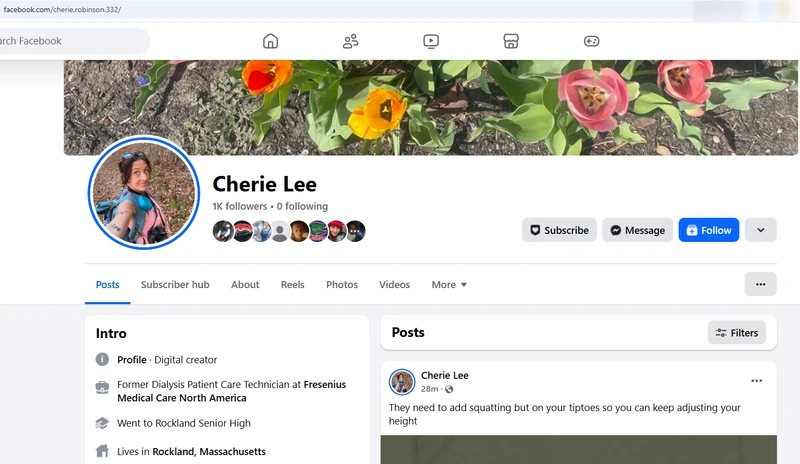Click the Subscribe button
The height and width of the screenshot is (464, 800).
559,230
